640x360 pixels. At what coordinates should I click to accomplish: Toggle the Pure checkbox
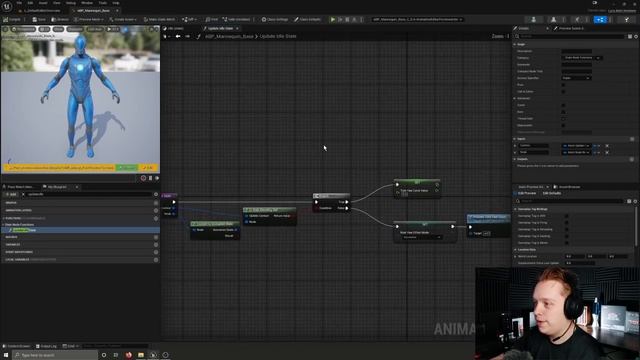tap(563, 85)
